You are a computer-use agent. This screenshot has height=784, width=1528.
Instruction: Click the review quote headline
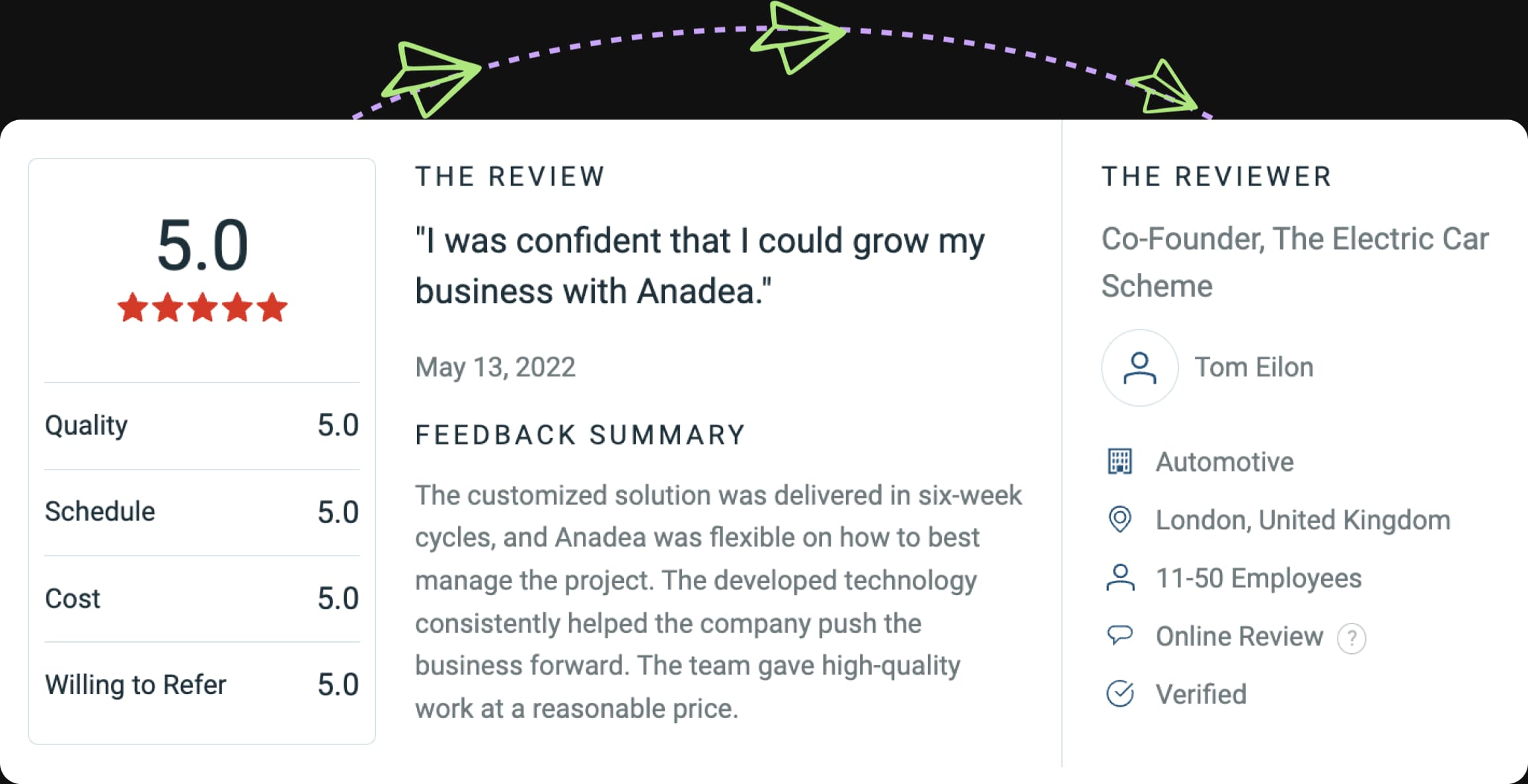click(699, 266)
